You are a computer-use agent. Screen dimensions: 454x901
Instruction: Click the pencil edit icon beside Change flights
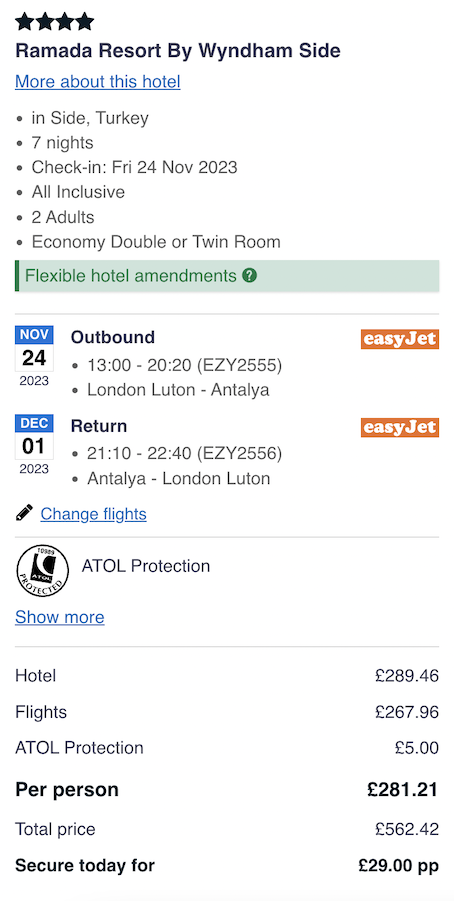(24, 513)
